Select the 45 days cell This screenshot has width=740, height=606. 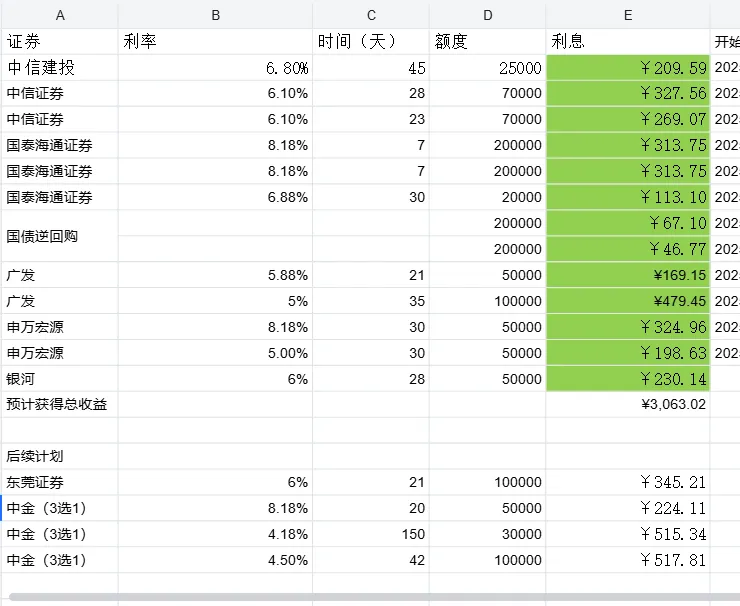tap(371, 67)
